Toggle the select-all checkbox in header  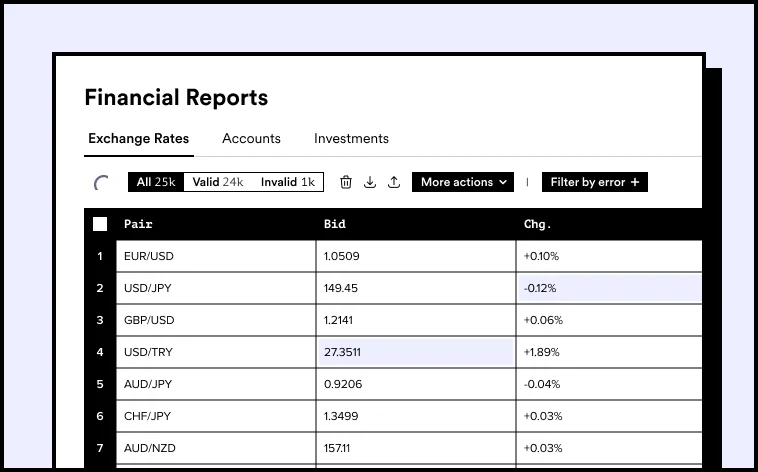coord(100,224)
